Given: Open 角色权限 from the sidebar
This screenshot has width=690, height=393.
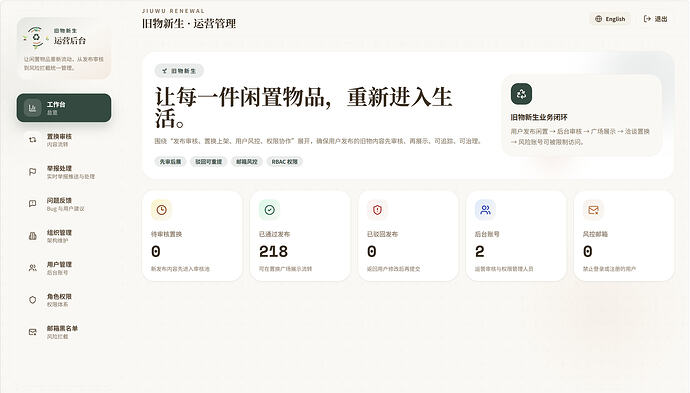Looking at the screenshot, I should pyautogui.click(x=64, y=300).
